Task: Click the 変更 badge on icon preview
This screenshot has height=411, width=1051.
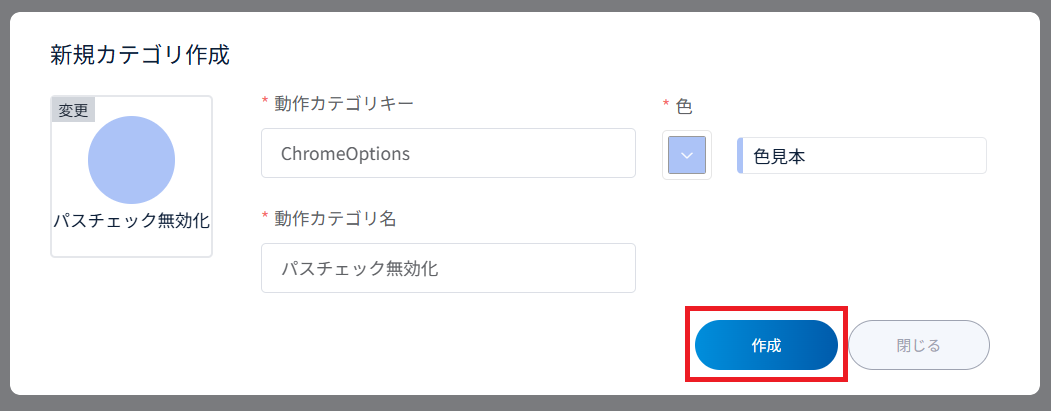Action: [x=73, y=110]
